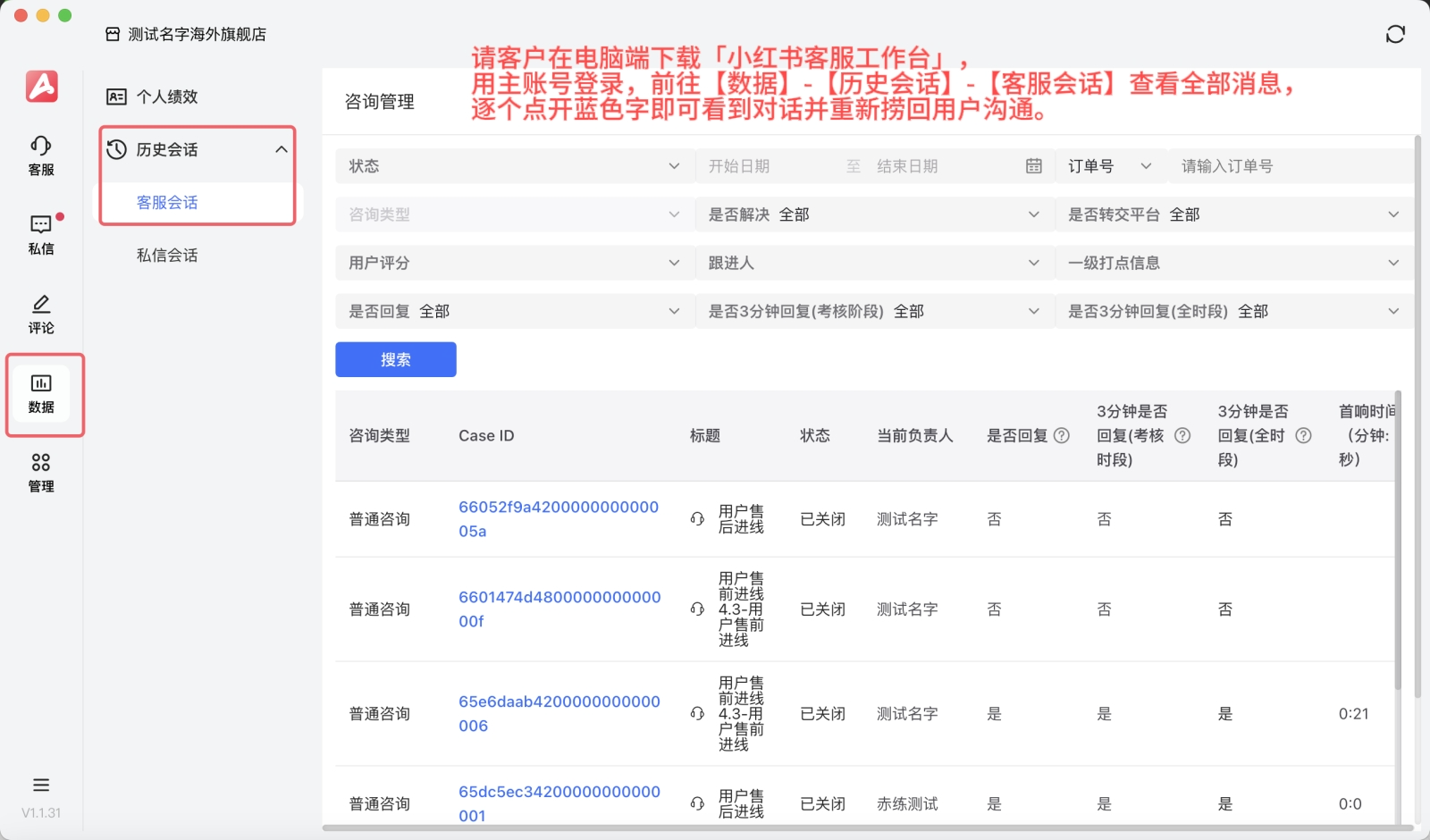Screen dimensions: 1430x840
Task: Open the 一级打点信息 dropdown
Action: click(x=1234, y=263)
